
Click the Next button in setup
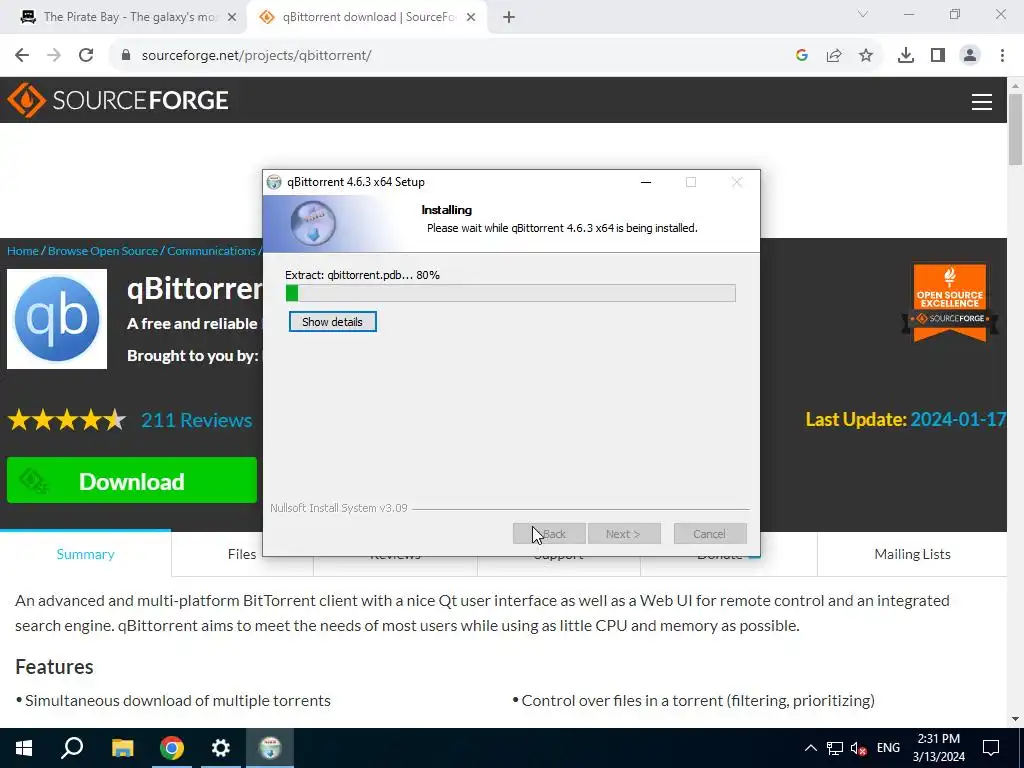tap(624, 534)
